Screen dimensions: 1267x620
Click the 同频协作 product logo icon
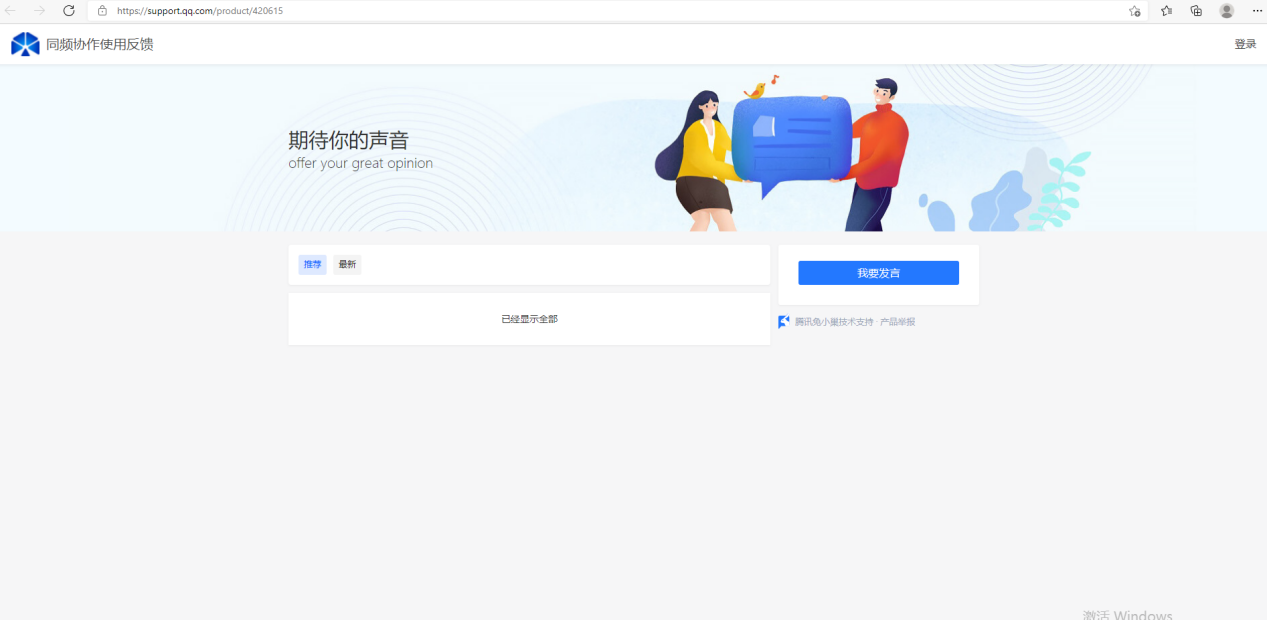(x=25, y=44)
